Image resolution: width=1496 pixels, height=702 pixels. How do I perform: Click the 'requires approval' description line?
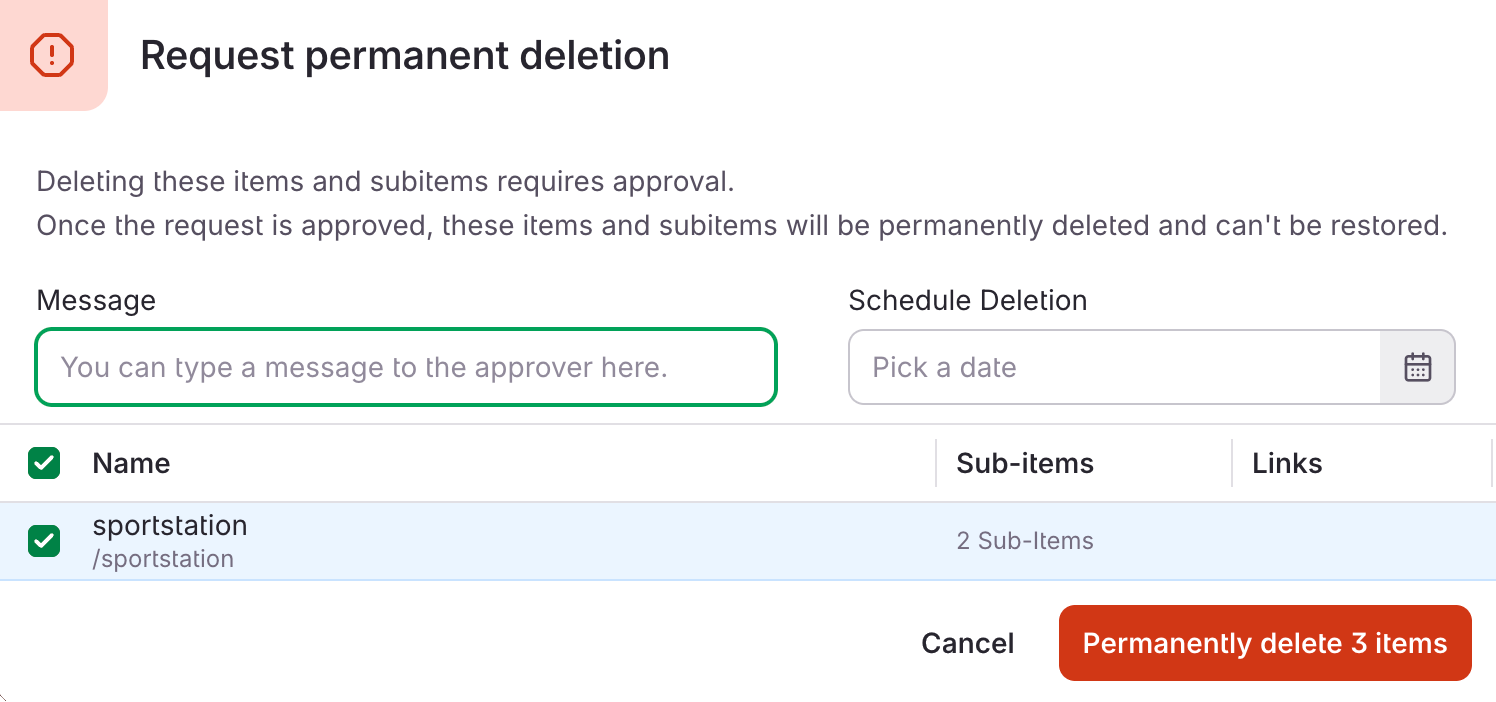click(385, 182)
